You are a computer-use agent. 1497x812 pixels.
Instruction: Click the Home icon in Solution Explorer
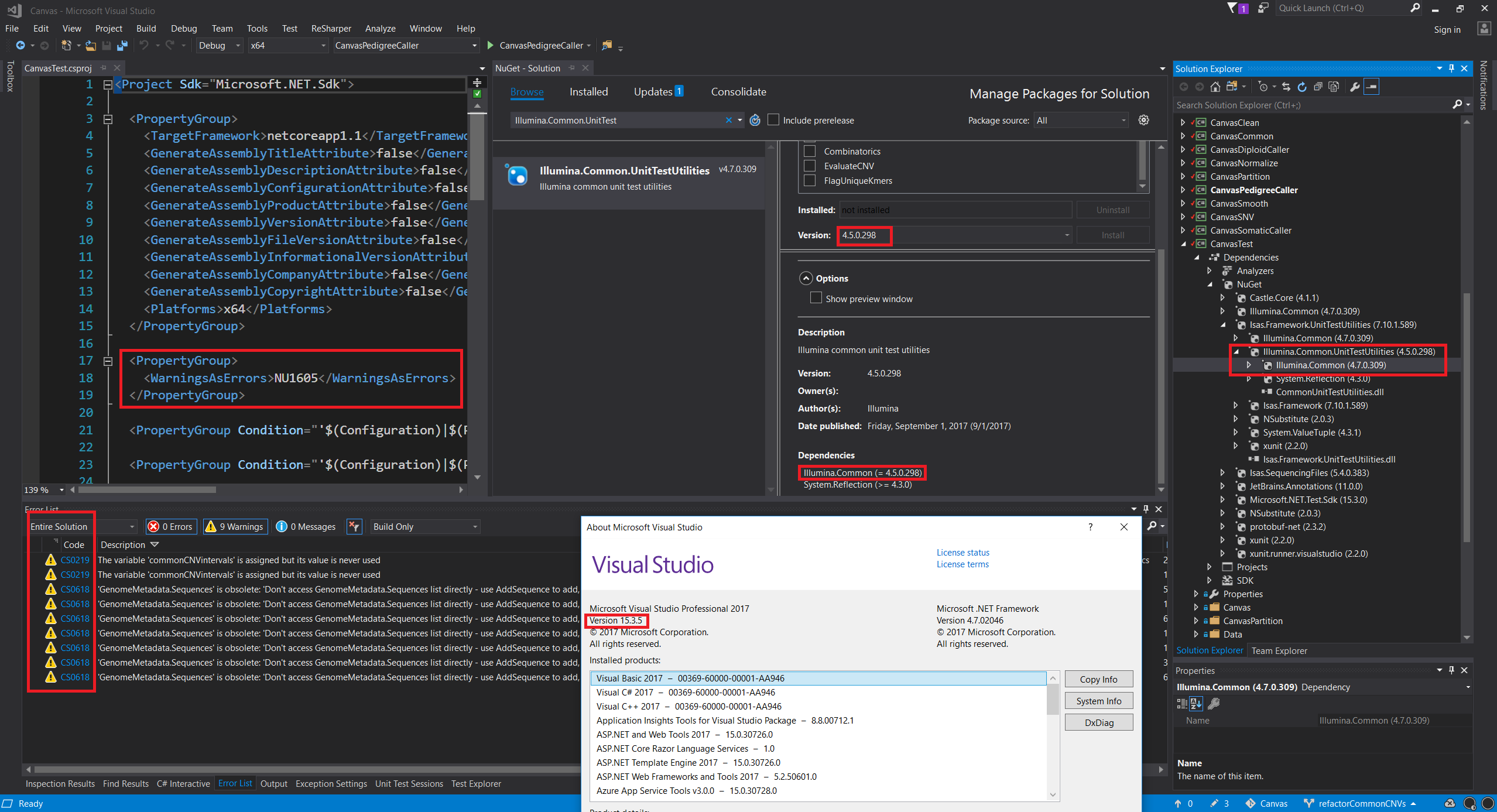(1215, 86)
